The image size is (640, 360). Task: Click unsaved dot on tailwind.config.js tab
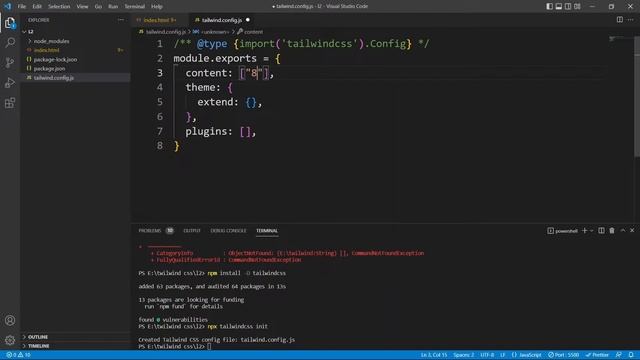pyautogui.click(x=248, y=20)
